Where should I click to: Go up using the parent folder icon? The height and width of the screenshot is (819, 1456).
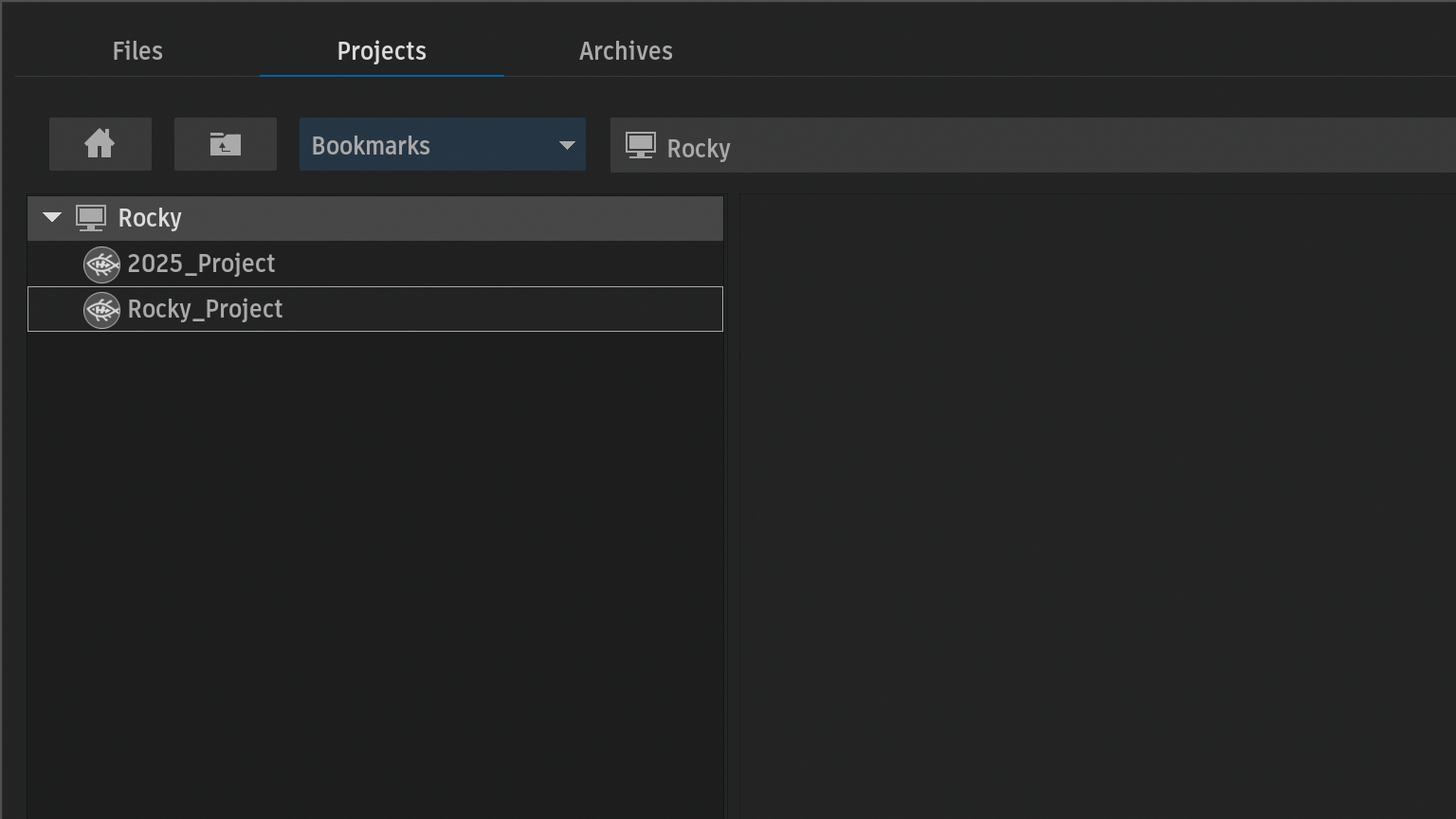pyautogui.click(x=225, y=144)
